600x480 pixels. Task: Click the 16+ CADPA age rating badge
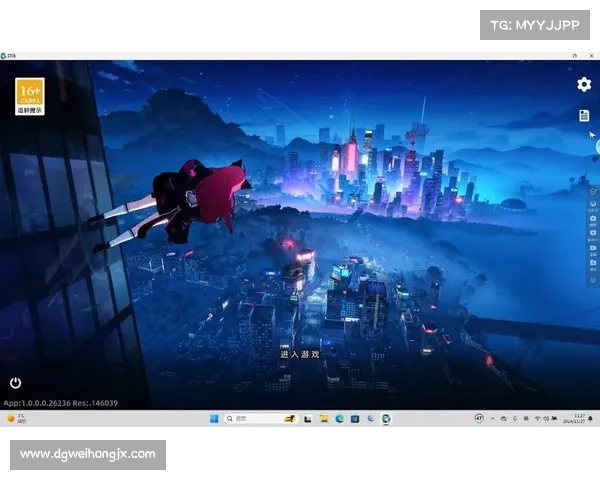tap(29, 96)
